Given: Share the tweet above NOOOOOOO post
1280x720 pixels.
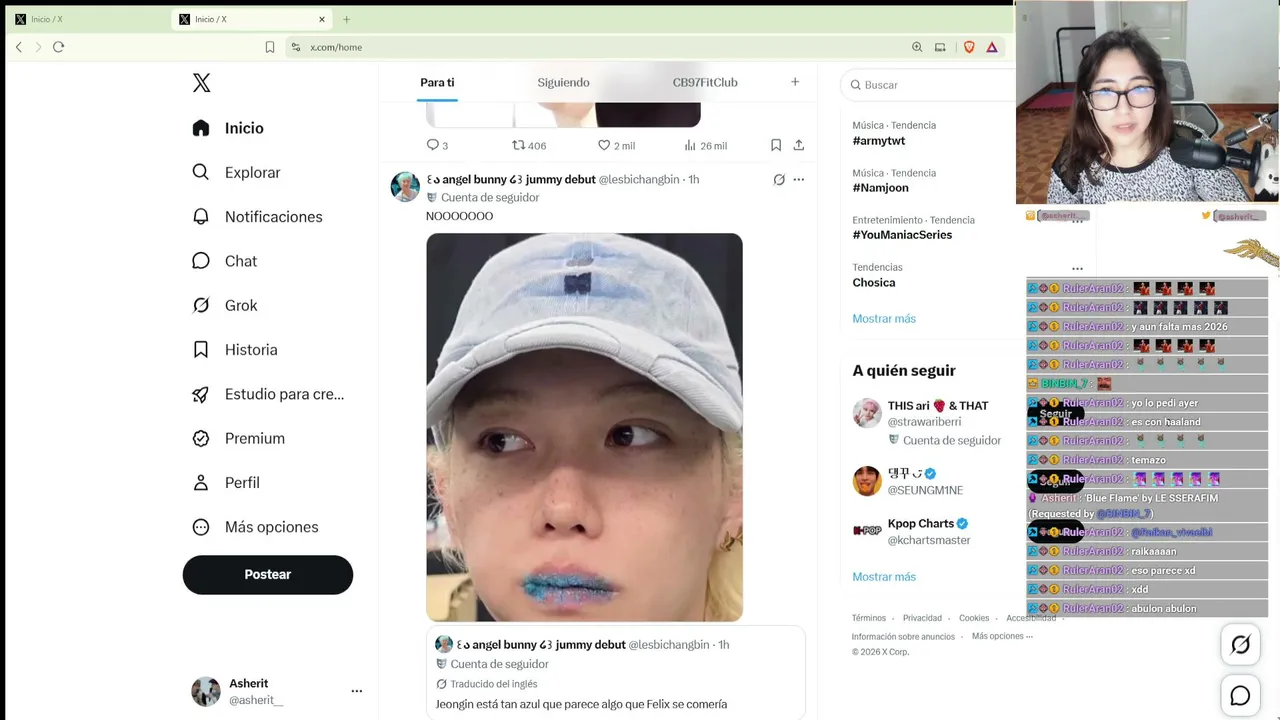Looking at the screenshot, I should point(798,145).
